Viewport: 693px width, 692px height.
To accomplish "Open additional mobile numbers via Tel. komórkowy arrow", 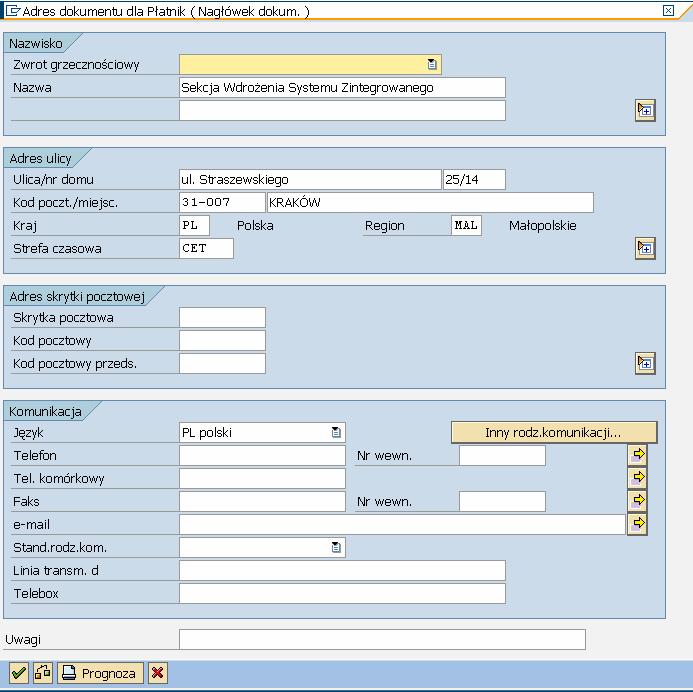I will pos(637,478).
